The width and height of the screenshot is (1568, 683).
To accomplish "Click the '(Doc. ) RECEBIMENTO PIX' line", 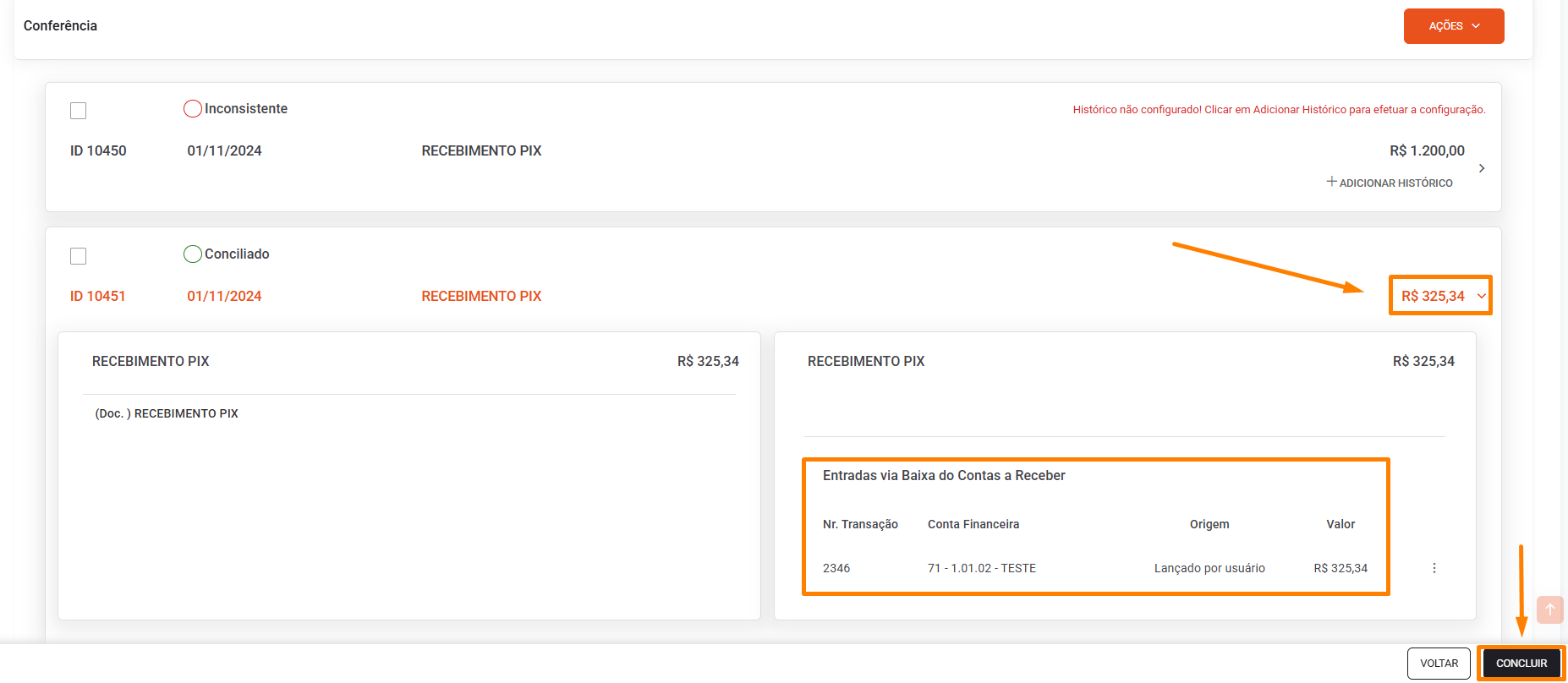I will coord(167,413).
